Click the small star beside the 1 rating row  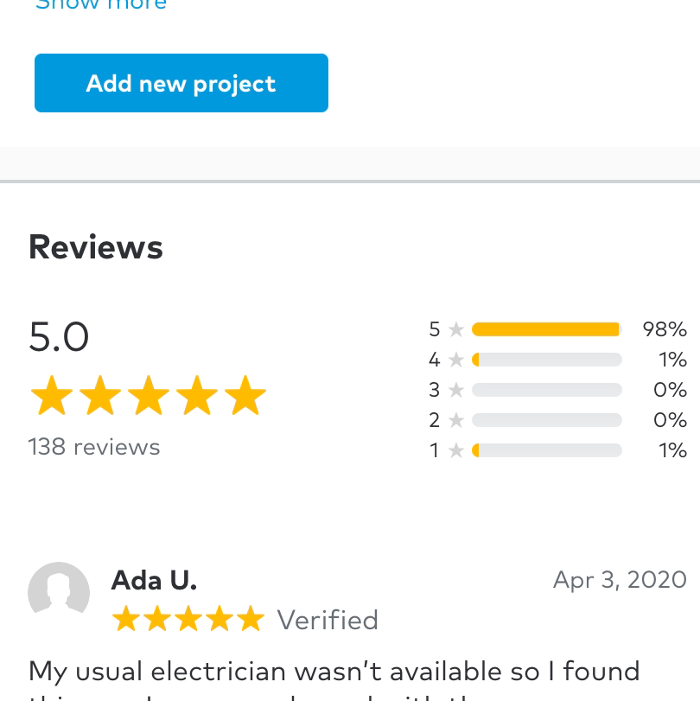(456, 450)
